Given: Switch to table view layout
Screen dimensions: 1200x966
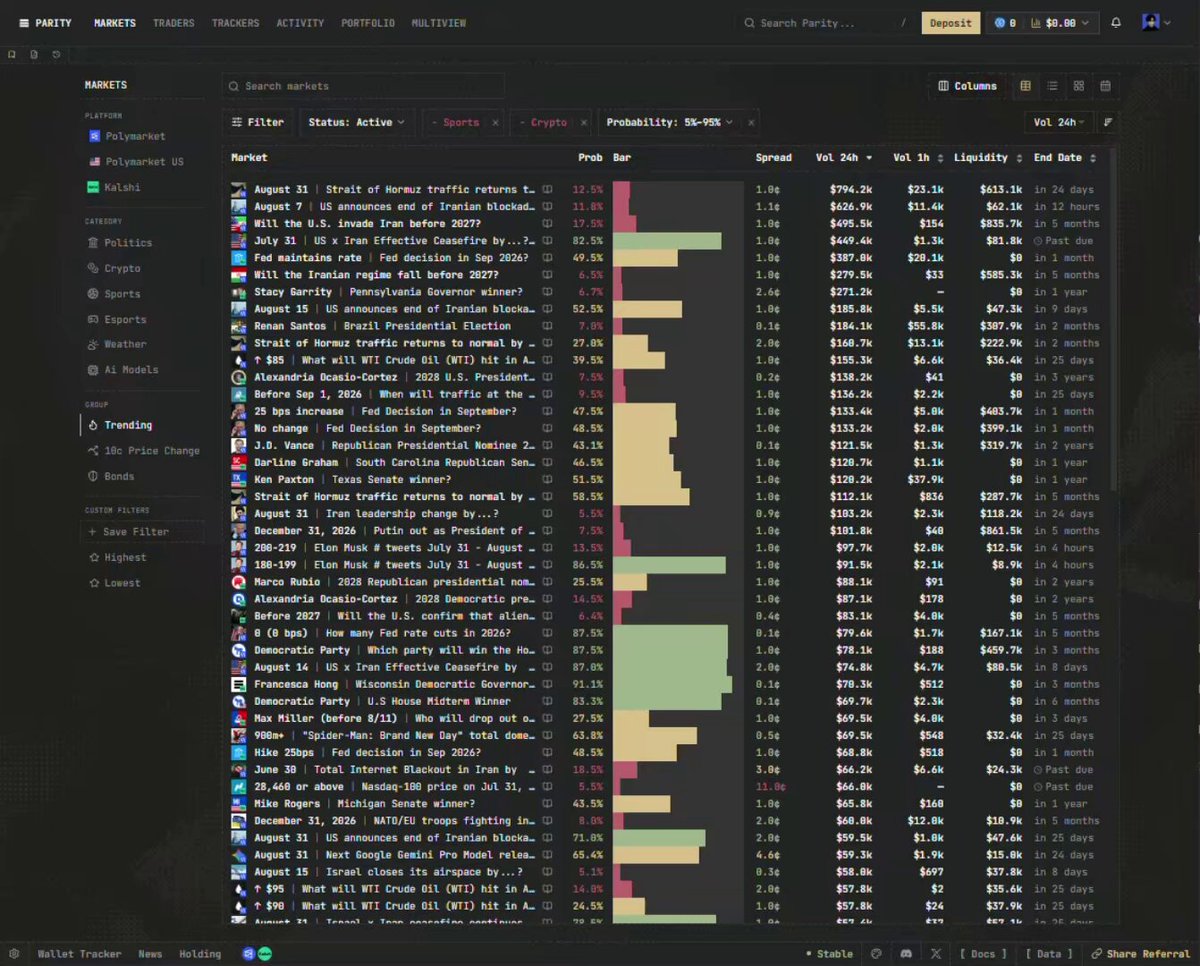Looking at the screenshot, I should (1025, 86).
